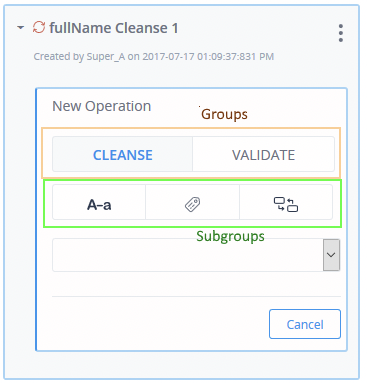Open the three-dot options menu

pyautogui.click(x=340, y=33)
